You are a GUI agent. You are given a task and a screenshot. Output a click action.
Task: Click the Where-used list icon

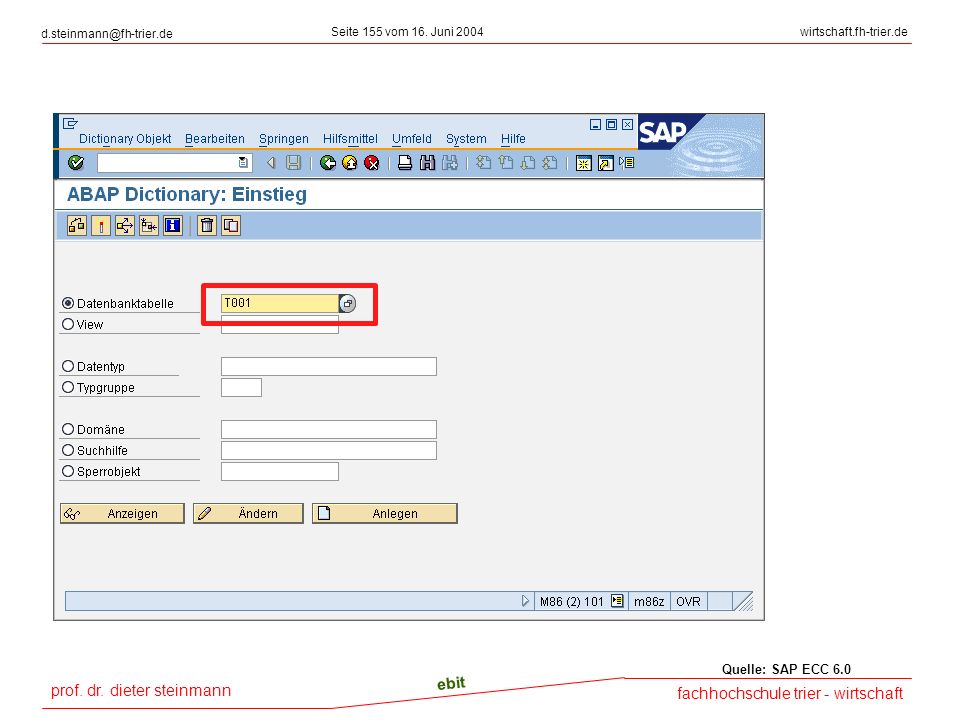pos(125,226)
